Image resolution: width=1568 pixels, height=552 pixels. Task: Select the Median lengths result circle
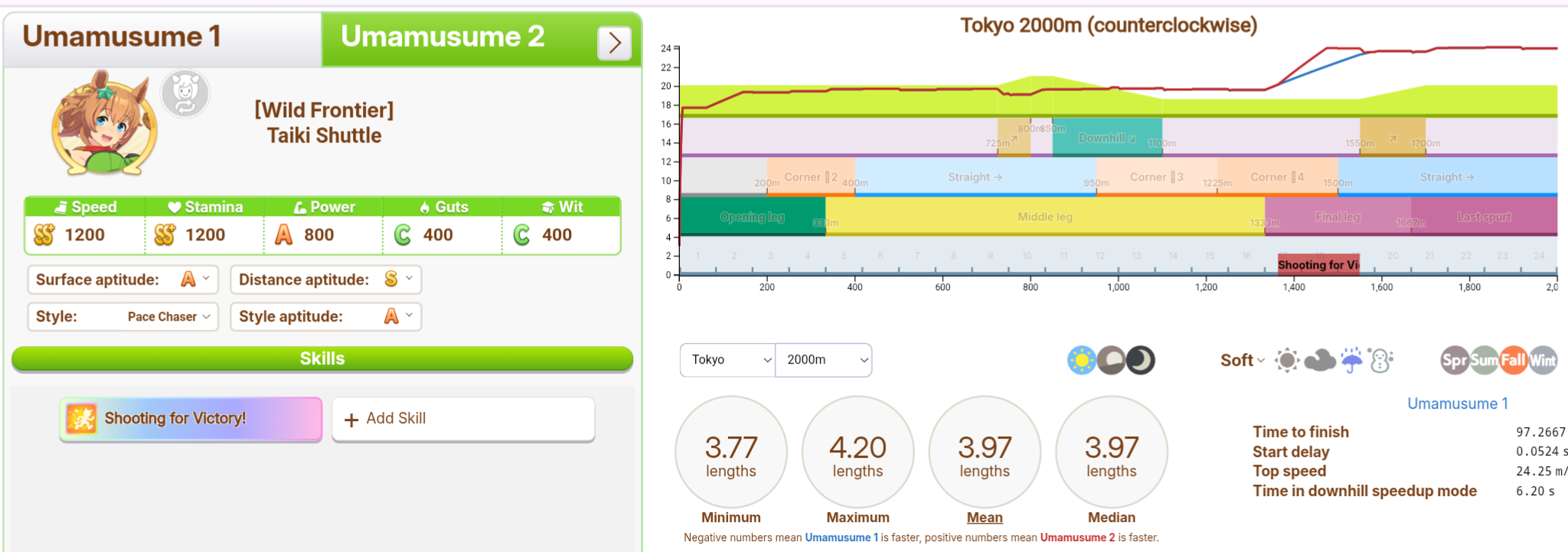[x=1112, y=452]
